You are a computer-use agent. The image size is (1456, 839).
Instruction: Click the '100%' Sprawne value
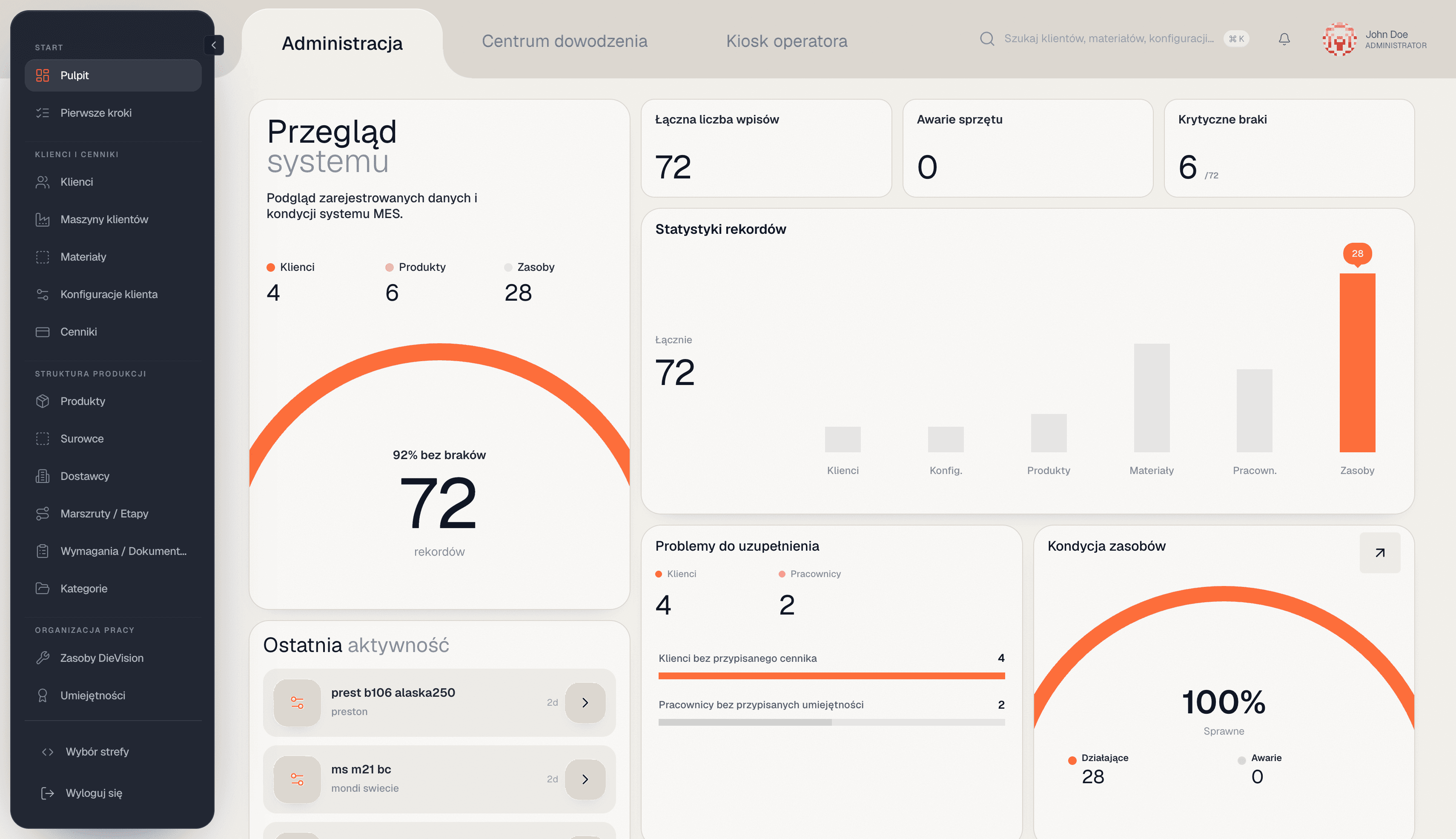1224,702
